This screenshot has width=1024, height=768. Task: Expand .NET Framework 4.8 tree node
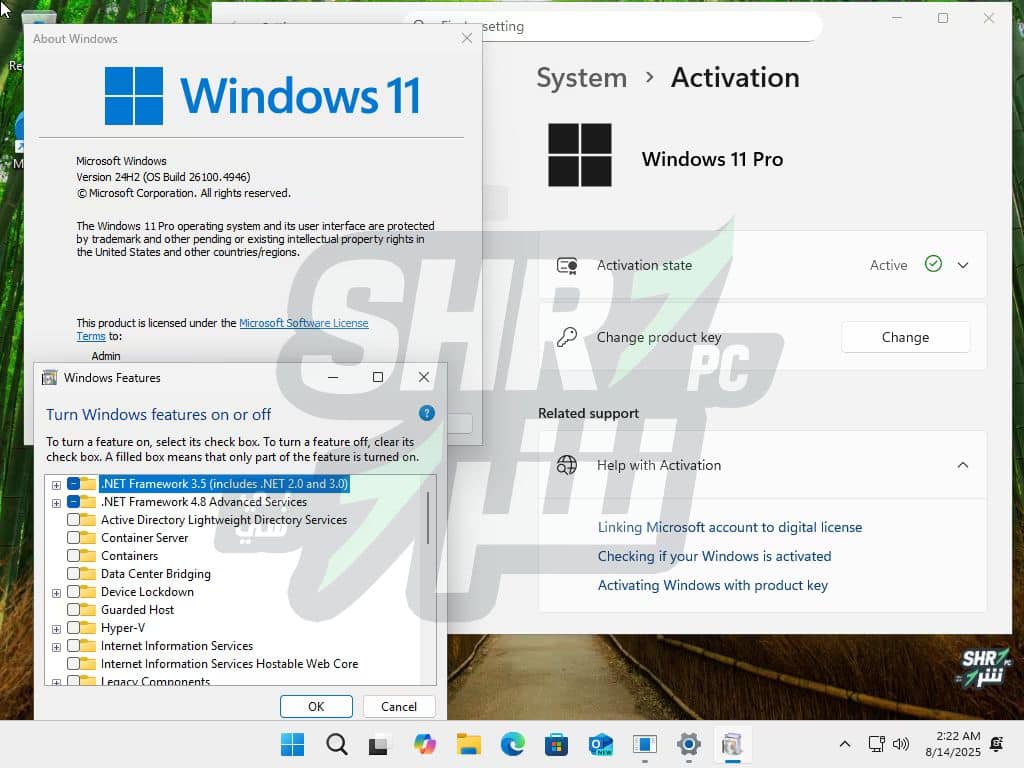tap(56, 503)
